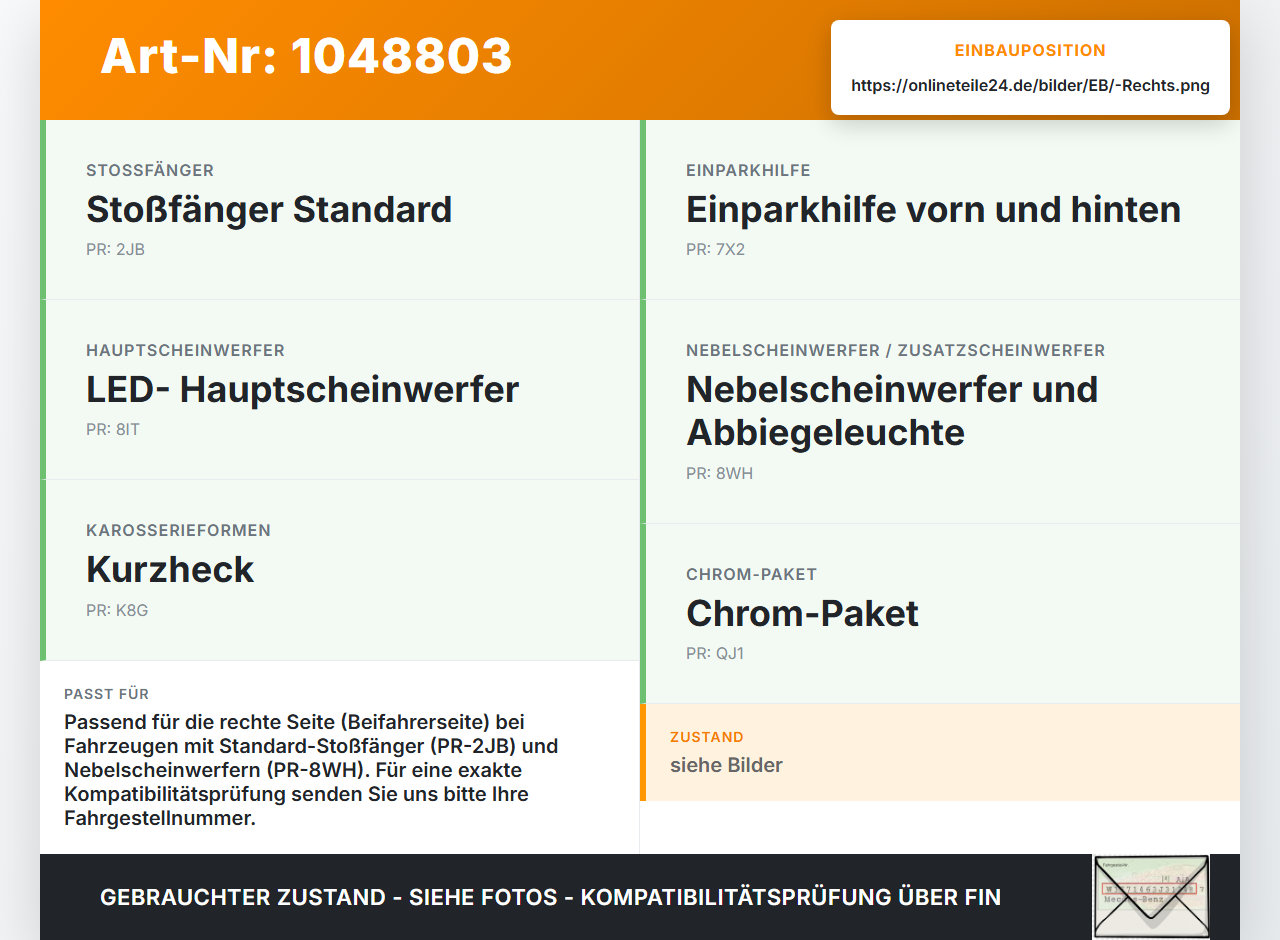Click the 'PR: 7X2' code
Viewport: 1280px width, 940px height.
pos(715,250)
